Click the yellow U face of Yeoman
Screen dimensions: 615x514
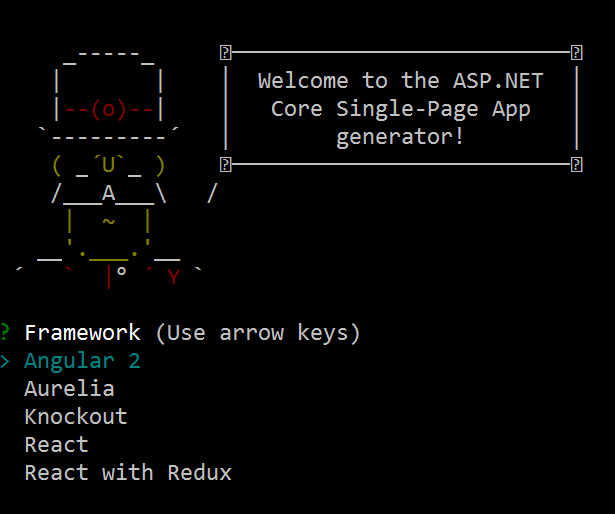(x=109, y=165)
